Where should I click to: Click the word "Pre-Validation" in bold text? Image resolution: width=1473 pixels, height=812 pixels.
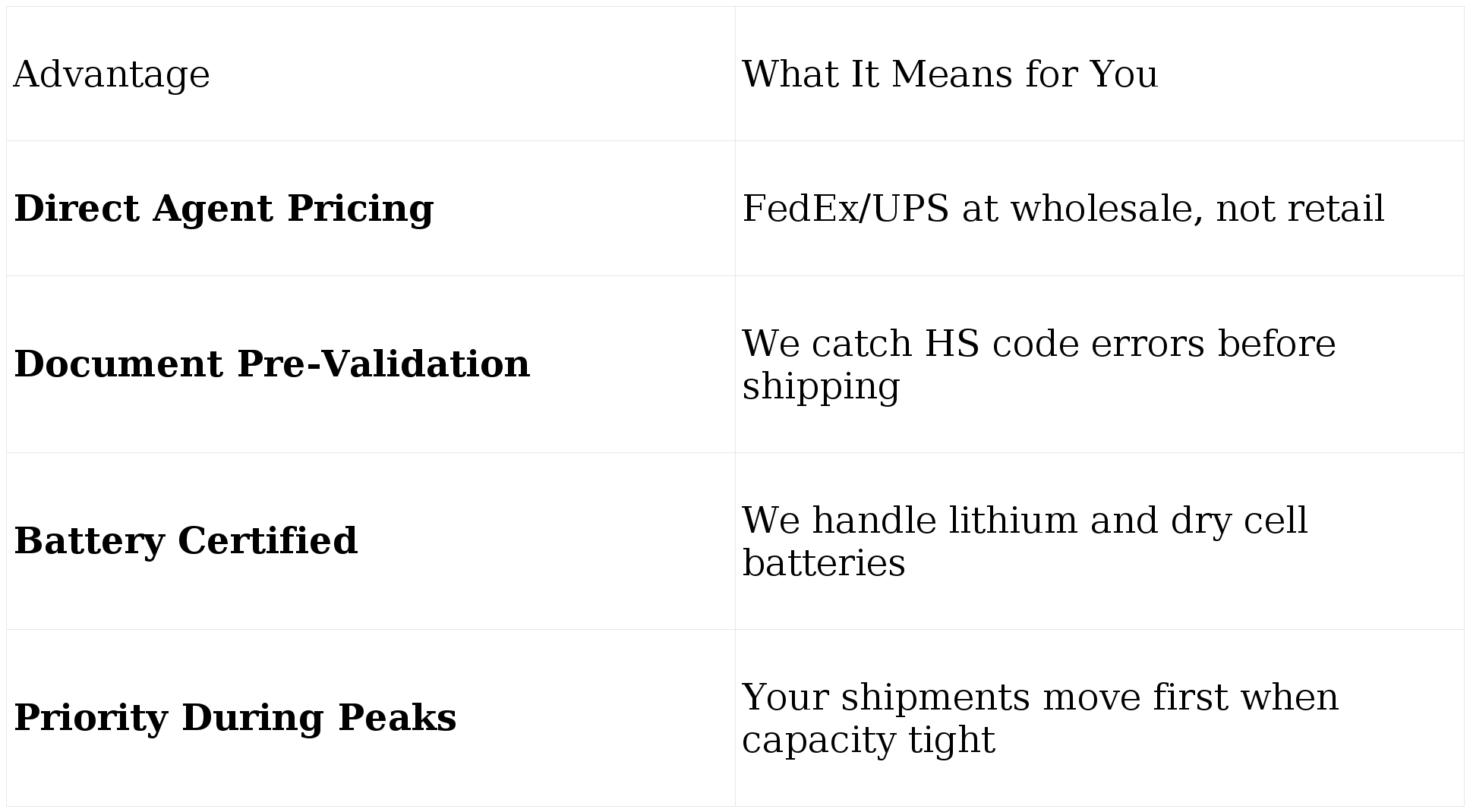click(x=383, y=364)
